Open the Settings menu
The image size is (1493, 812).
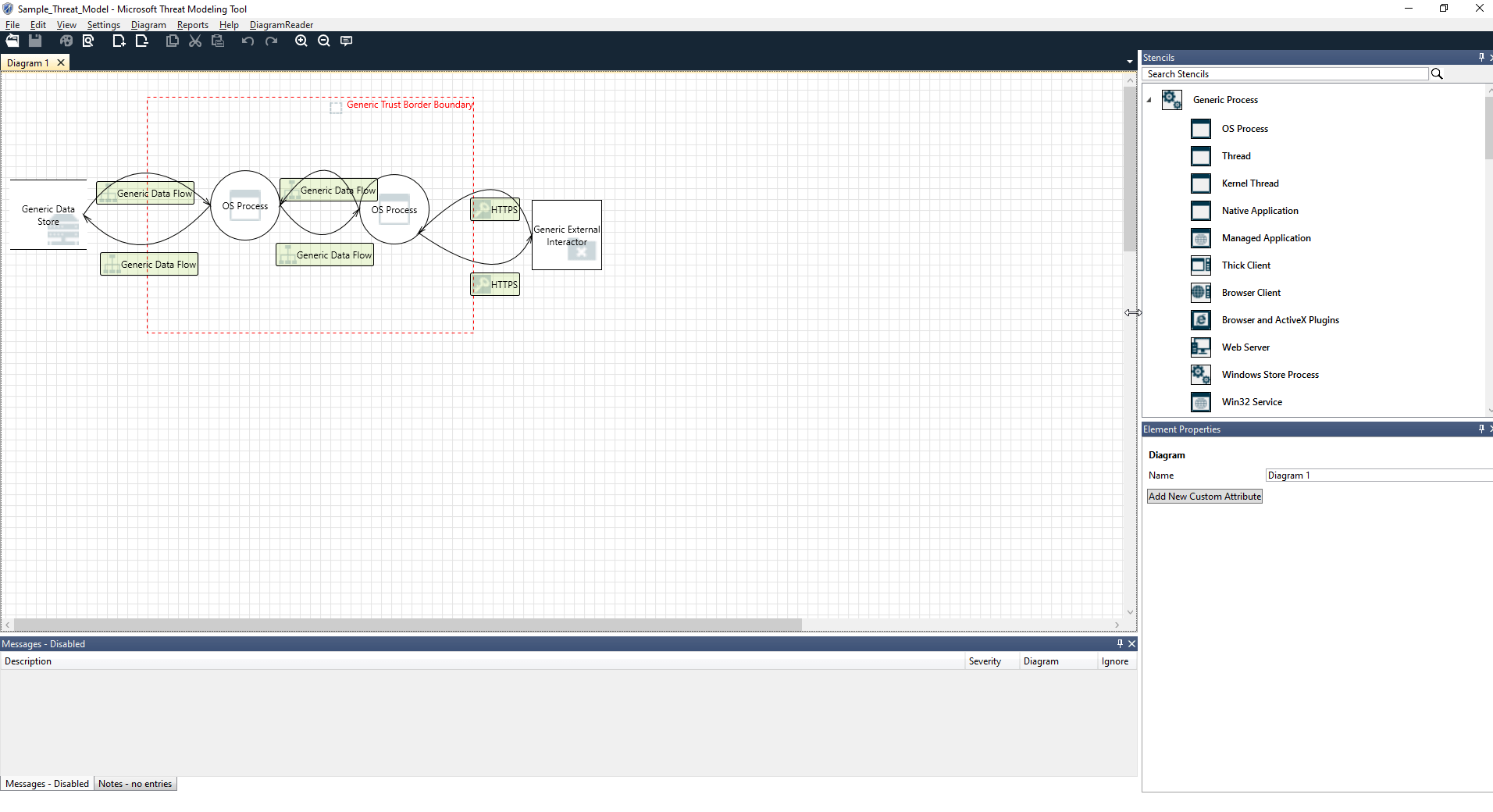point(104,25)
